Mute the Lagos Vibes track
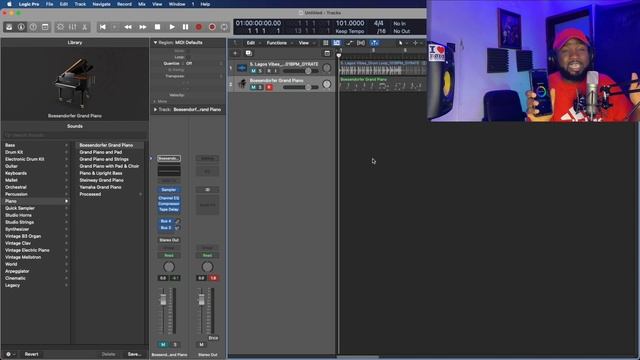This screenshot has width=640, height=360. tap(253, 71)
